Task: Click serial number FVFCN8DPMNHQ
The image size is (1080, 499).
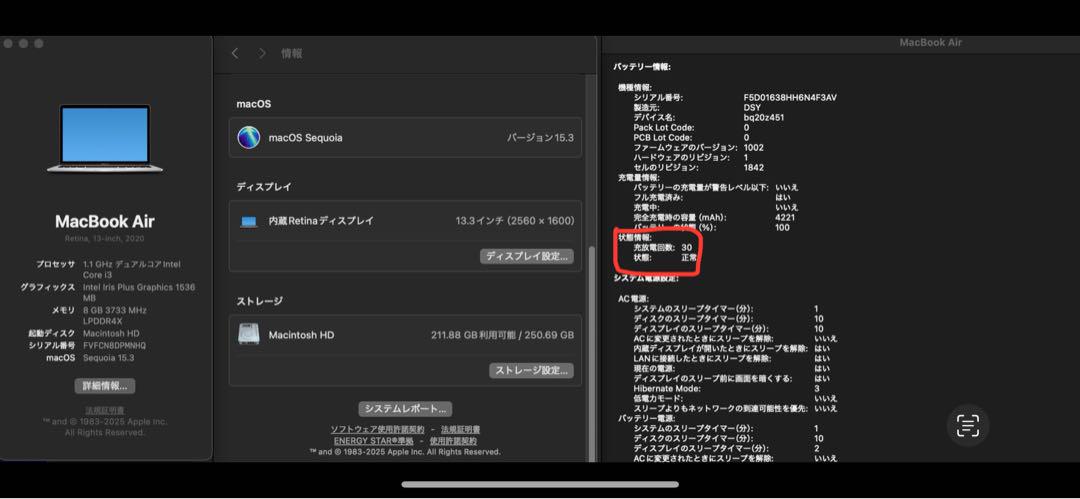Action: click(114, 345)
